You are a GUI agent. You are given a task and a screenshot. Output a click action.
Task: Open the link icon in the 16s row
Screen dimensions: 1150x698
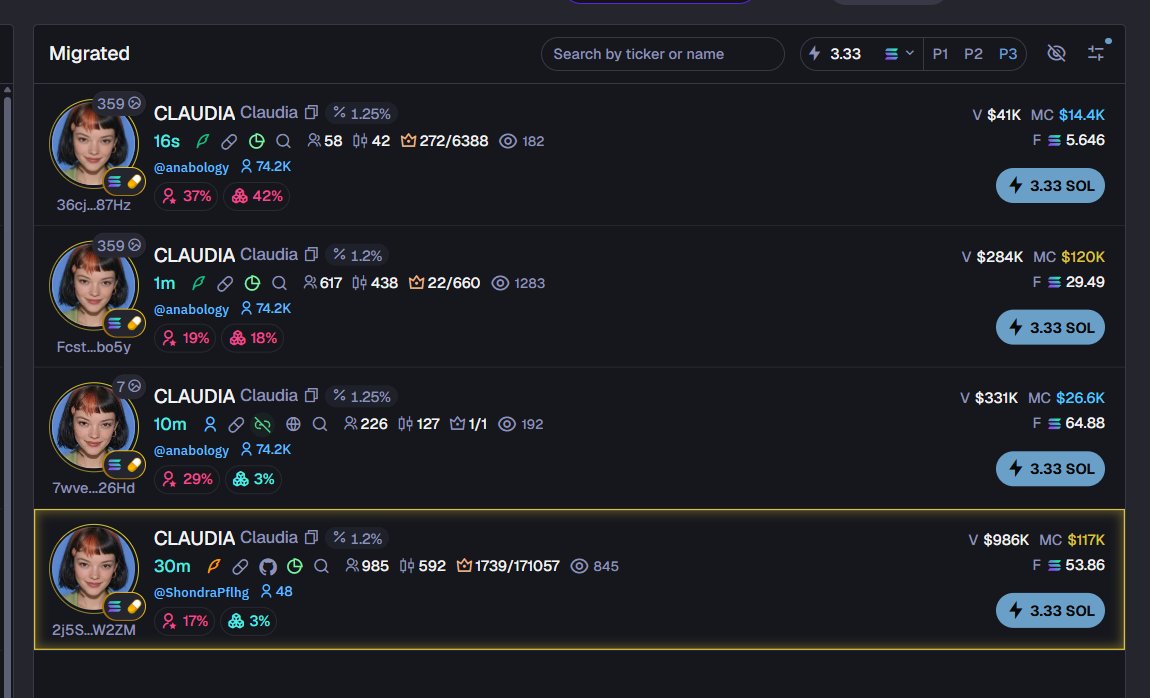click(229, 142)
